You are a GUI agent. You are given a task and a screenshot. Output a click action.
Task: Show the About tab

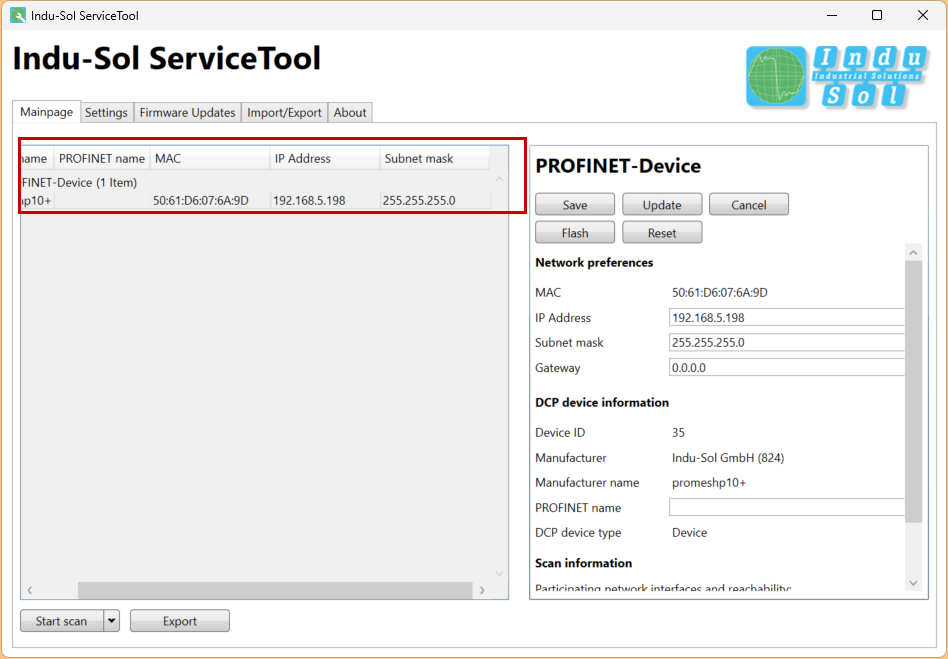click(x=350, y=112)
